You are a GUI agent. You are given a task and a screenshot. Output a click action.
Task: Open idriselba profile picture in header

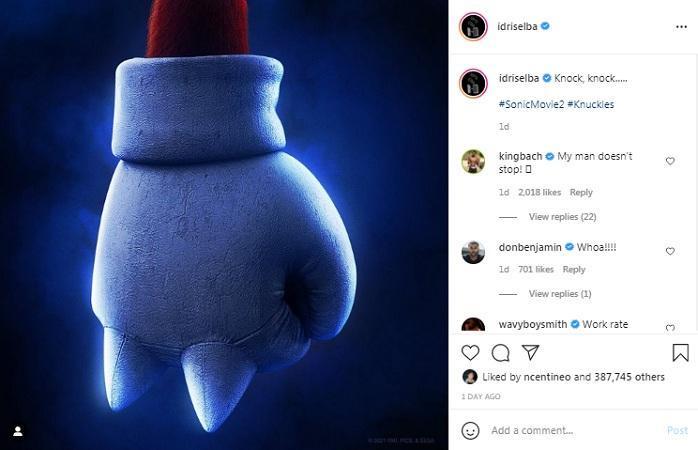[x=473, y=27]
